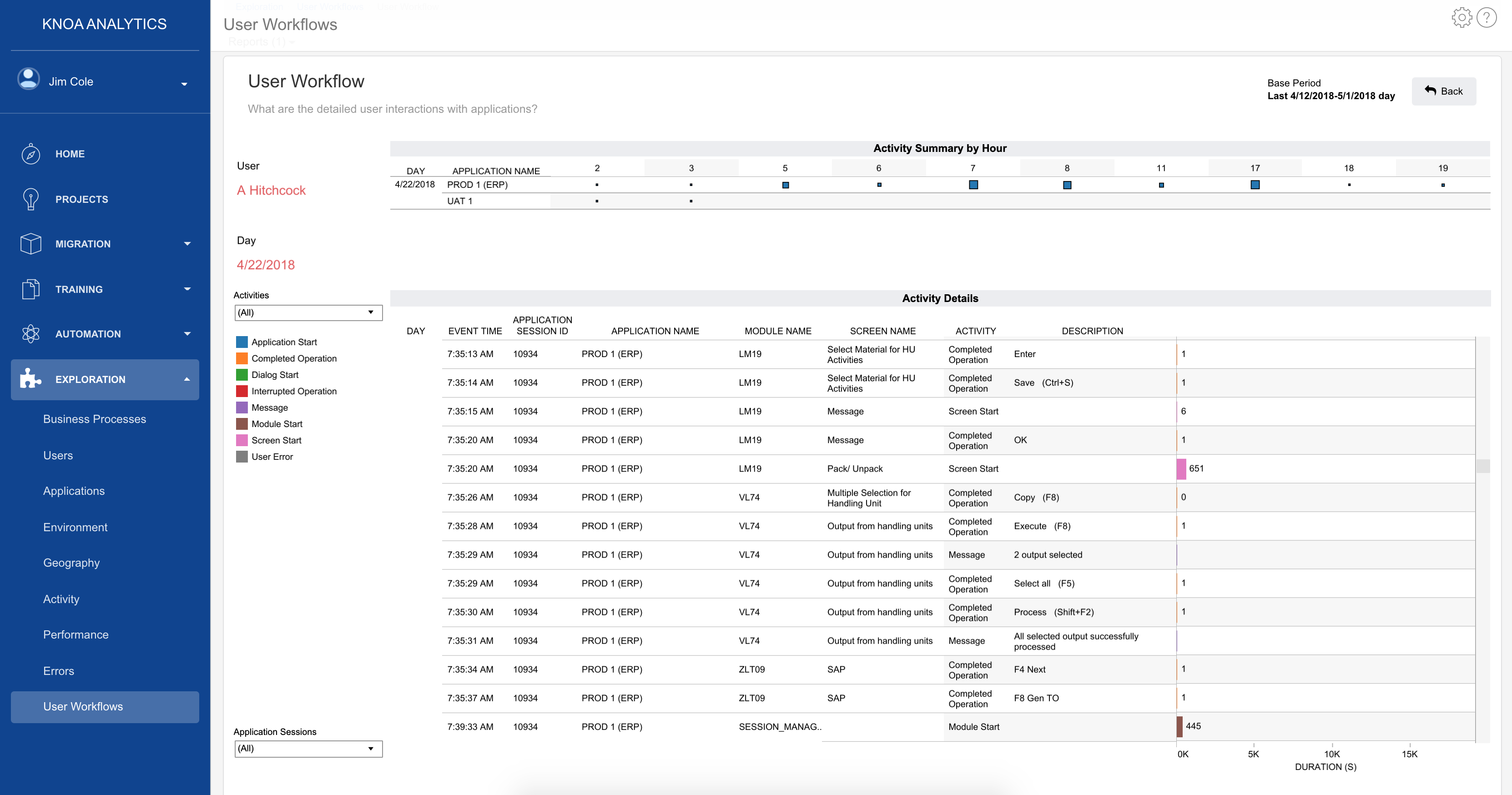Expand the Jim Cole account menu arrow
This screenshot has width=1512, height=795.
[x=184, y=84]
